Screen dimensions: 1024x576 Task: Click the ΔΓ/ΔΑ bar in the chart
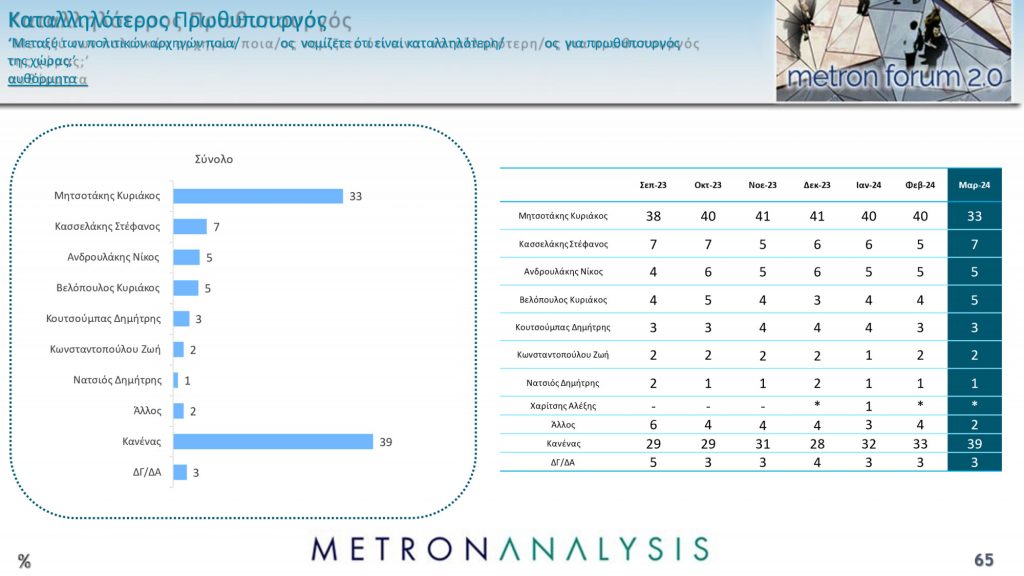pos(180,472)
